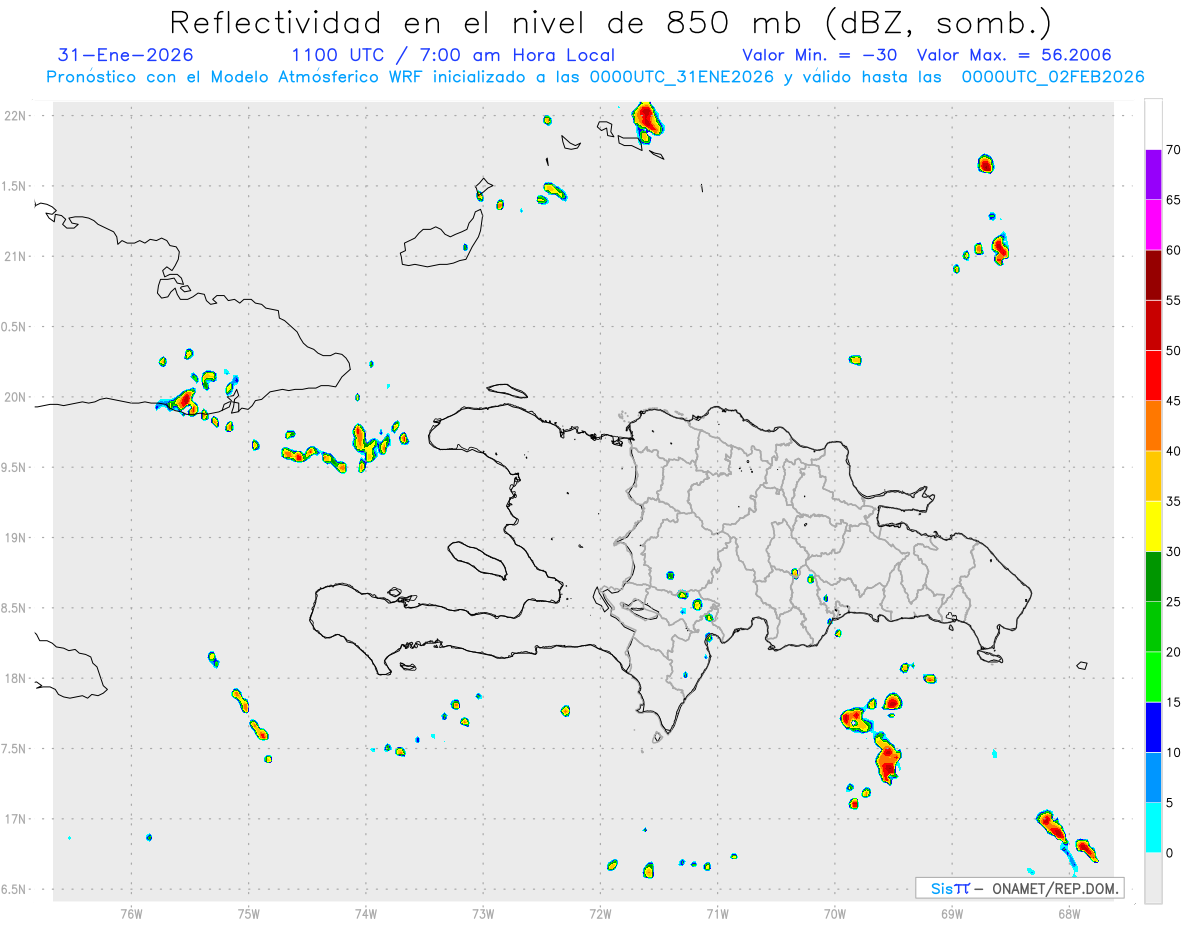
Task: Click the '18N' latitude label
Action: [17, 678]
